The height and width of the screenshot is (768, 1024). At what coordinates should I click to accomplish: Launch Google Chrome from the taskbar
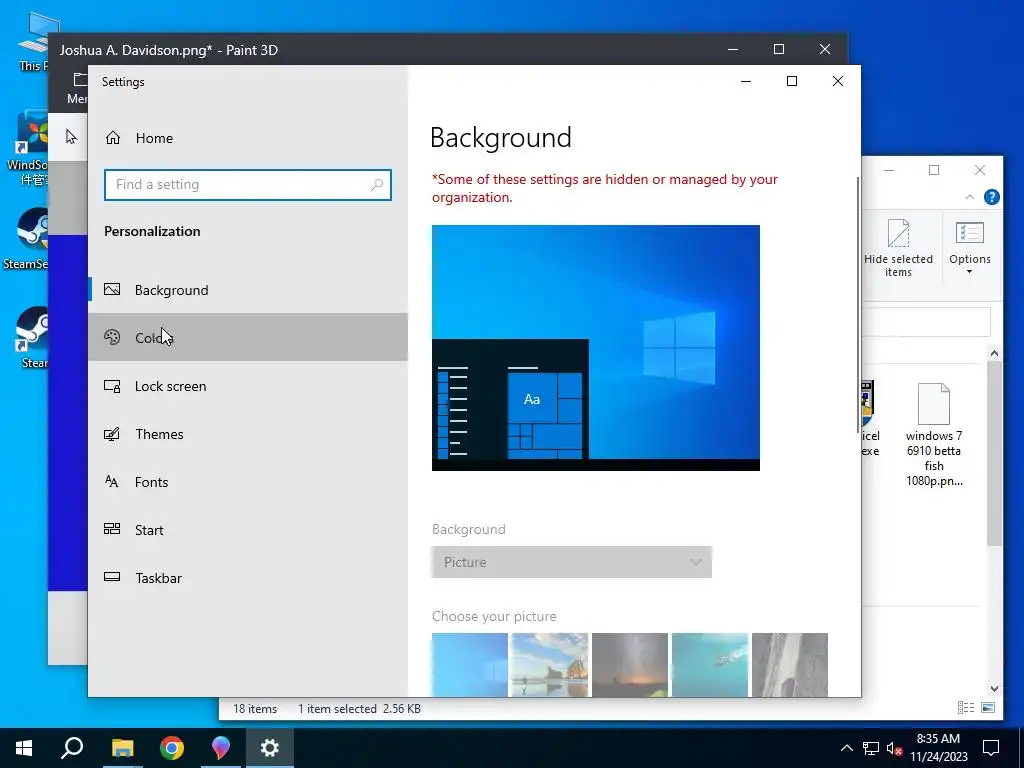pyautogui.click(x=172, y=748)
